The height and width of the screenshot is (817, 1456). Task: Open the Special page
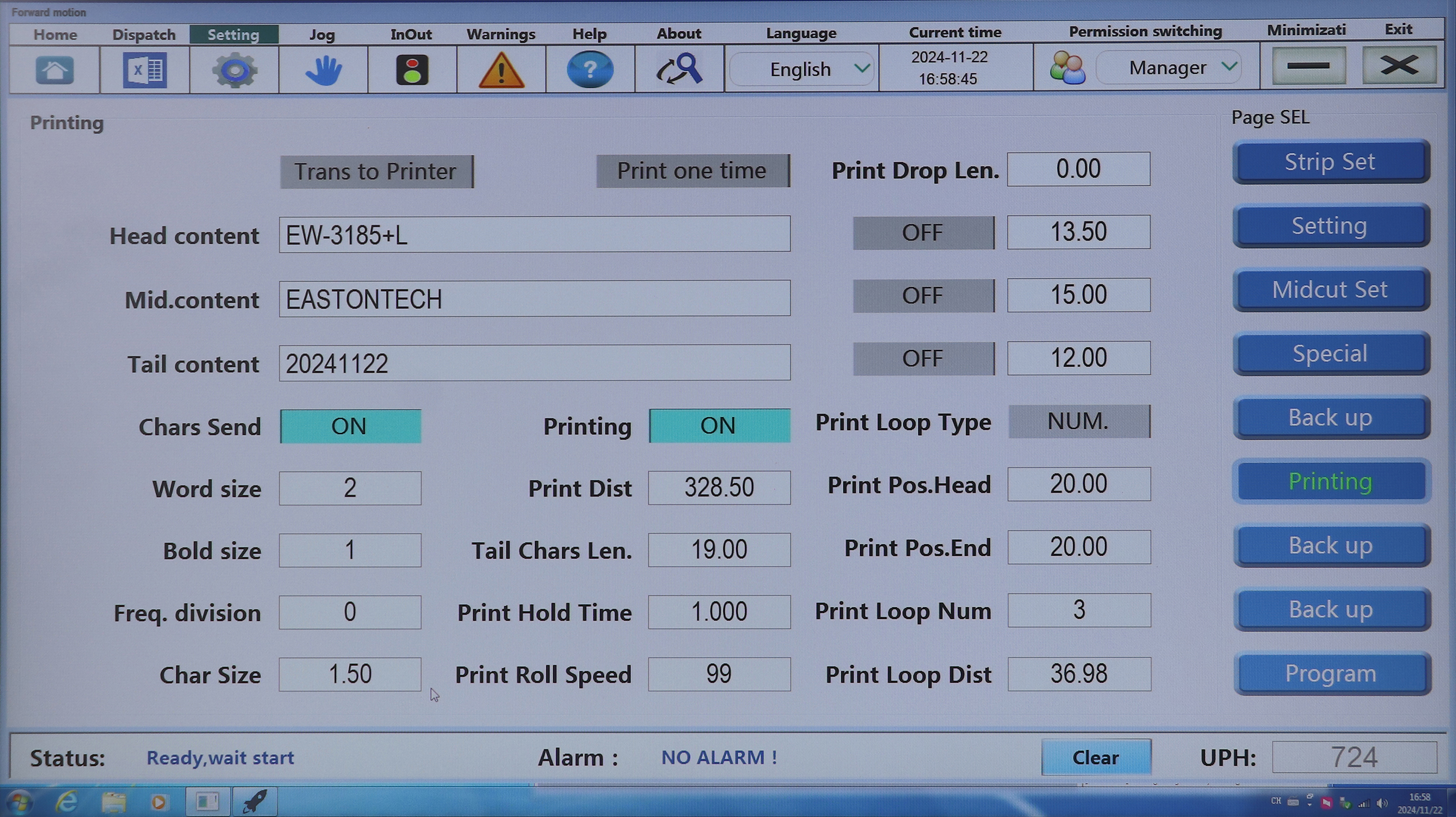[1330, 353]
